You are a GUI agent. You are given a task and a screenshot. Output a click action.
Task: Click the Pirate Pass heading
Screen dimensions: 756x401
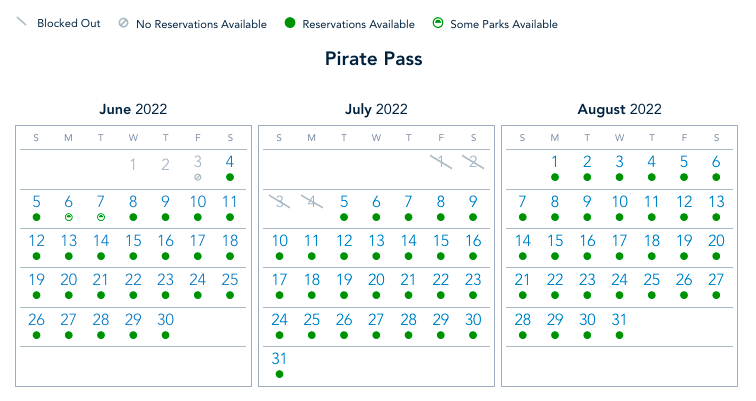pyautogui.click(x=374, y=59)
